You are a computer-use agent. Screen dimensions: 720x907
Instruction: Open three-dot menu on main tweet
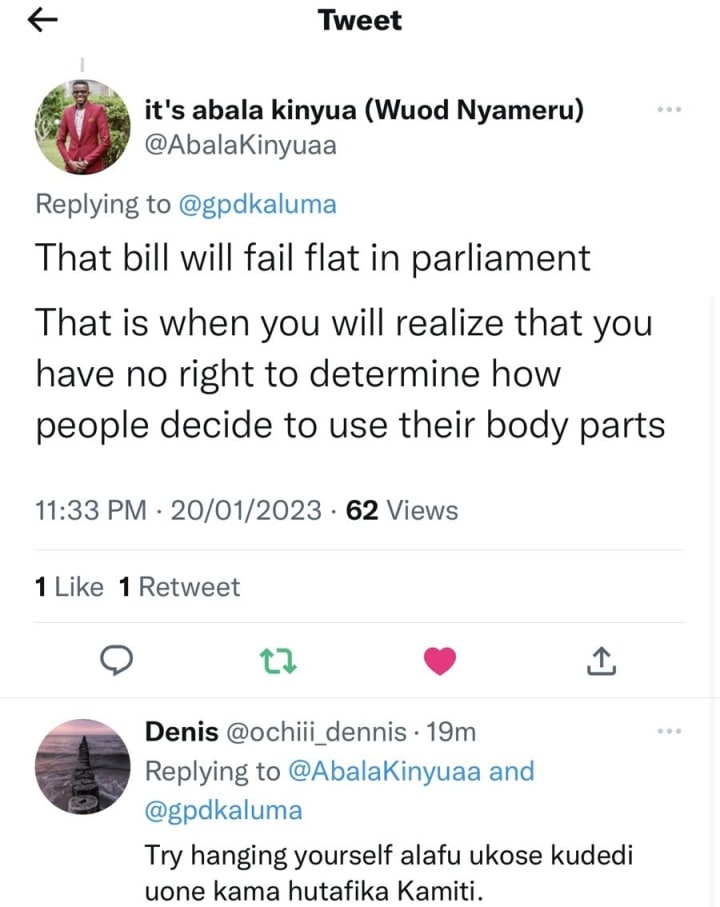670,109
